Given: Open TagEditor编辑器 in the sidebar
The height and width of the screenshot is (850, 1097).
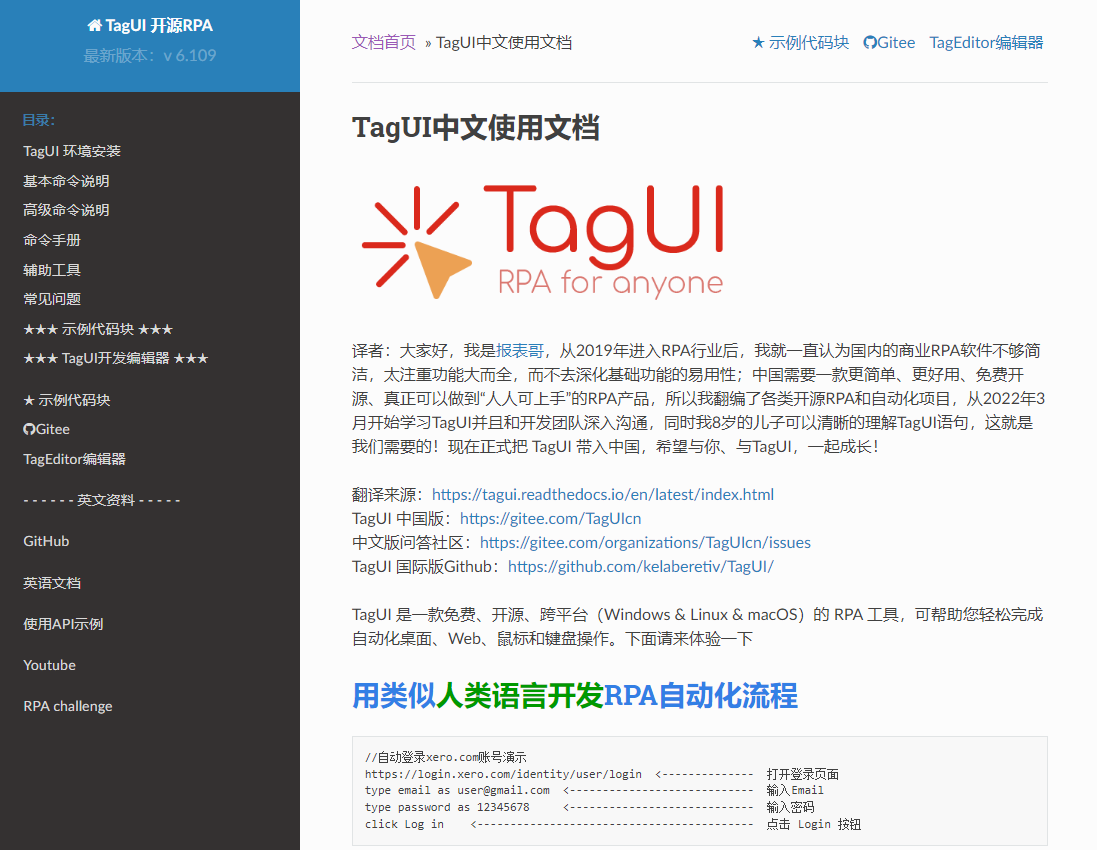Looking at the screenshot, I should (74, 459).
